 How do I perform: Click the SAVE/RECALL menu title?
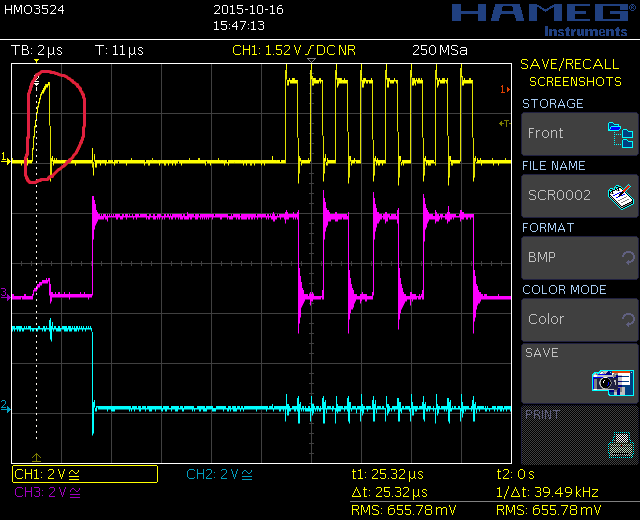[x=570, y=64]
